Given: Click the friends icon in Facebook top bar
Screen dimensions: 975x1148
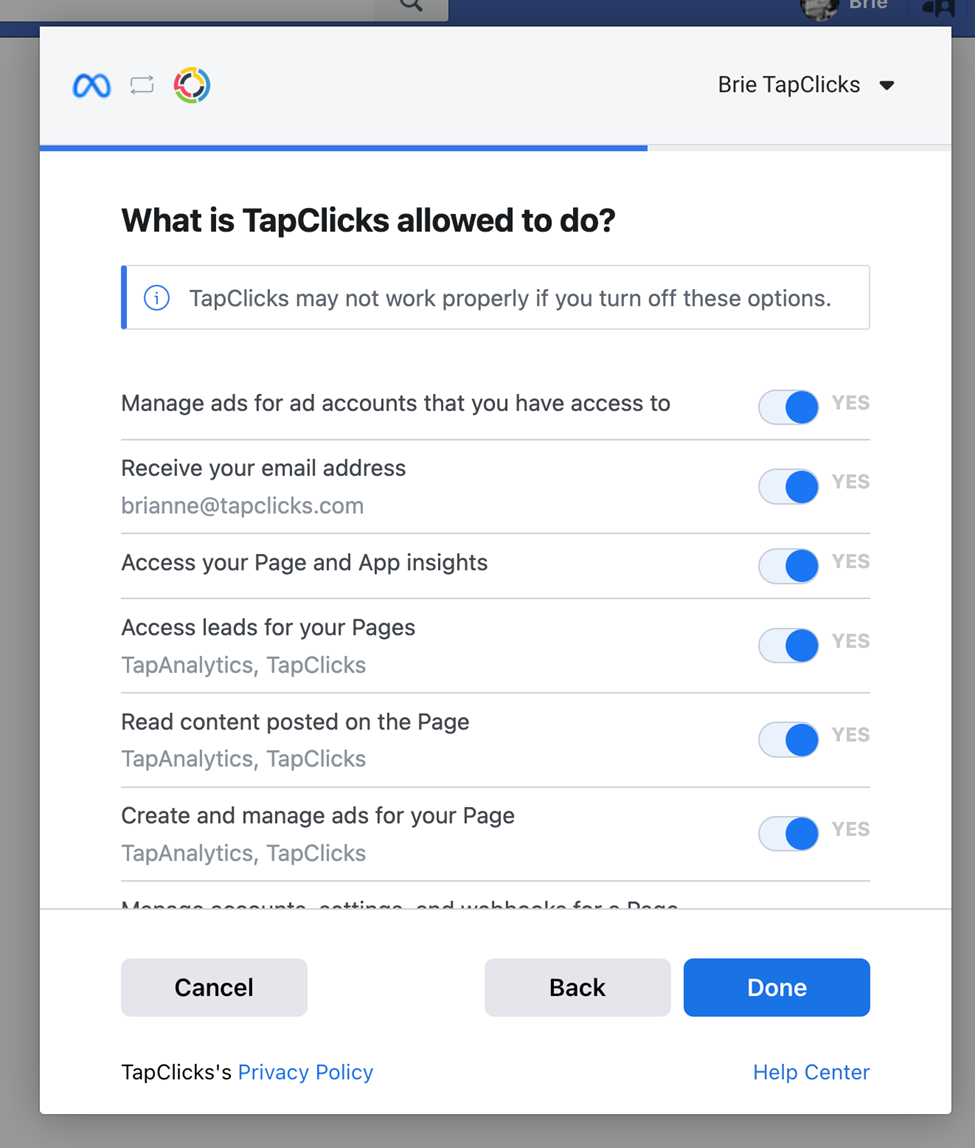Looking at the screenshot, I should point(938,7).
